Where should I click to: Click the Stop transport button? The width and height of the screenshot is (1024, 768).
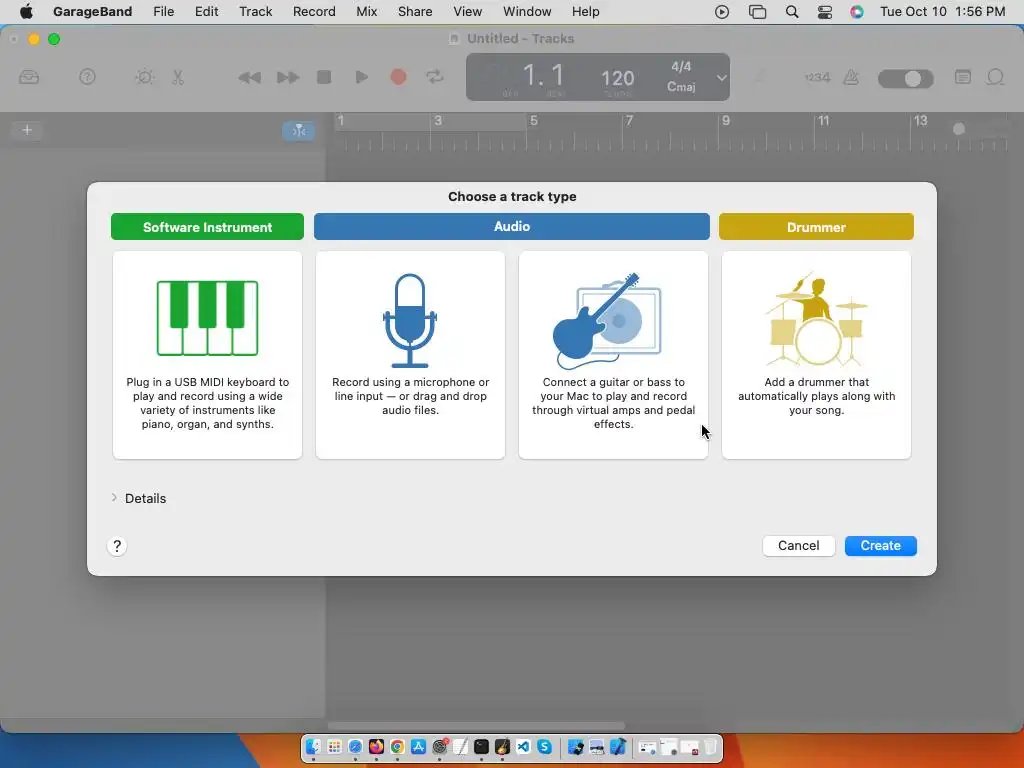click(x=324, y=77)
